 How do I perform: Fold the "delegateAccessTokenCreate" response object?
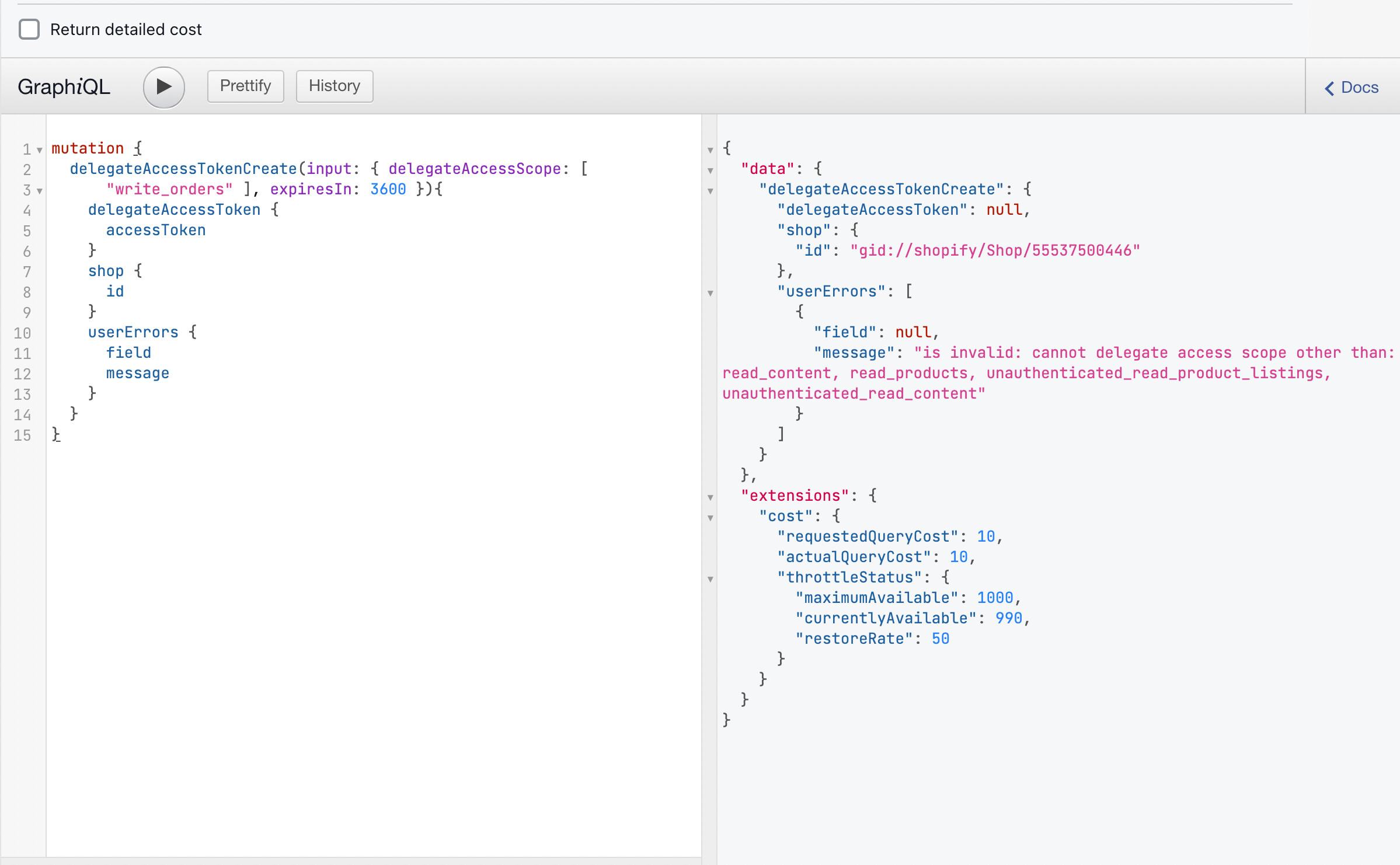tap(711, 191)
